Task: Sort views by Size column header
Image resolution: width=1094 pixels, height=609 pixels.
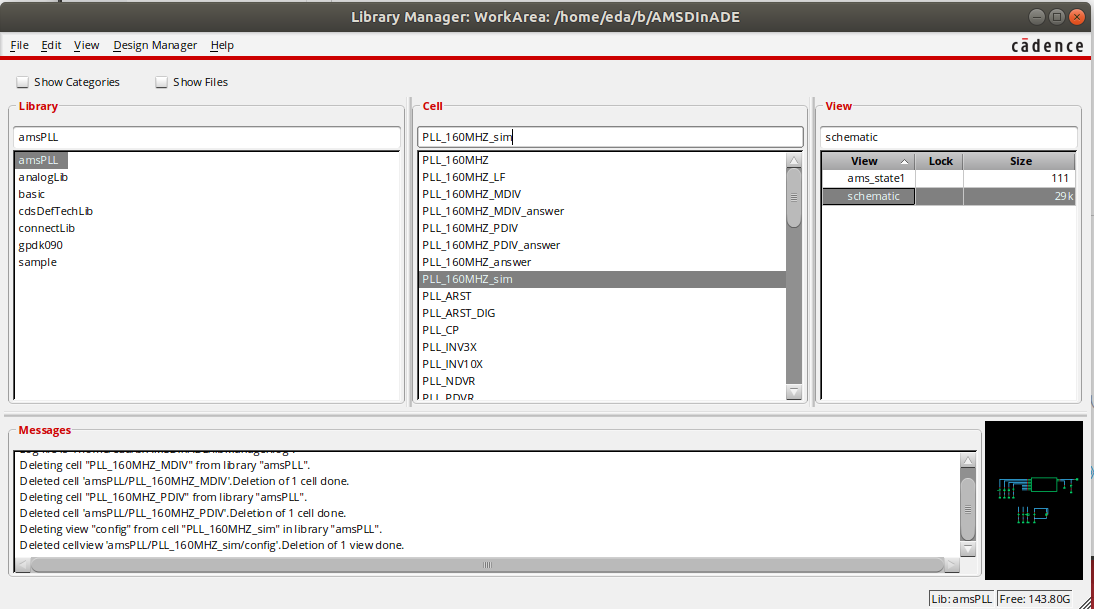Action: tap(1020, 161)
